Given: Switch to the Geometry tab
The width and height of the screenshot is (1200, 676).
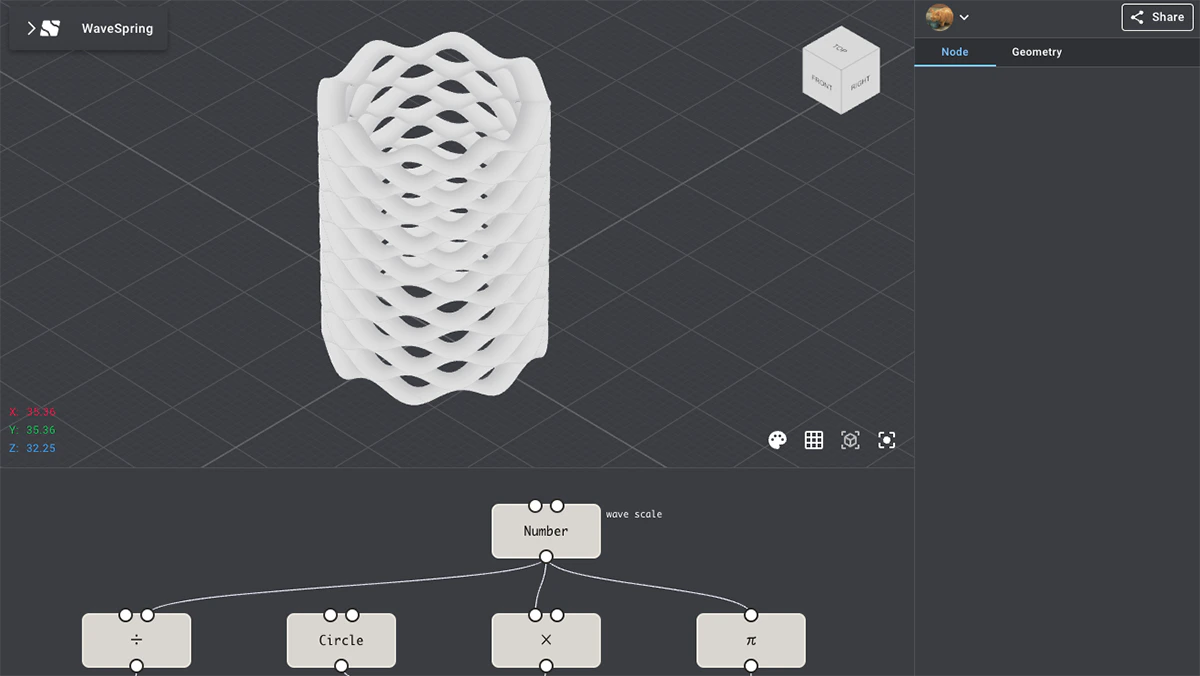Looking at the screenshot, I should pyautogui.click(x=1037, y=52).
